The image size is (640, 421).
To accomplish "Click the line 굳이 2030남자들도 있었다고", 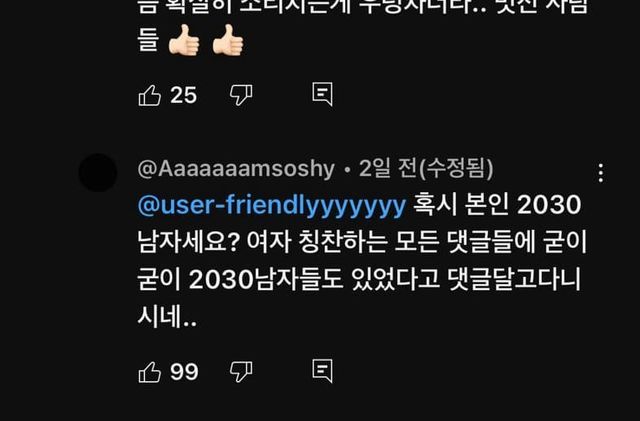I will (359, 279).
